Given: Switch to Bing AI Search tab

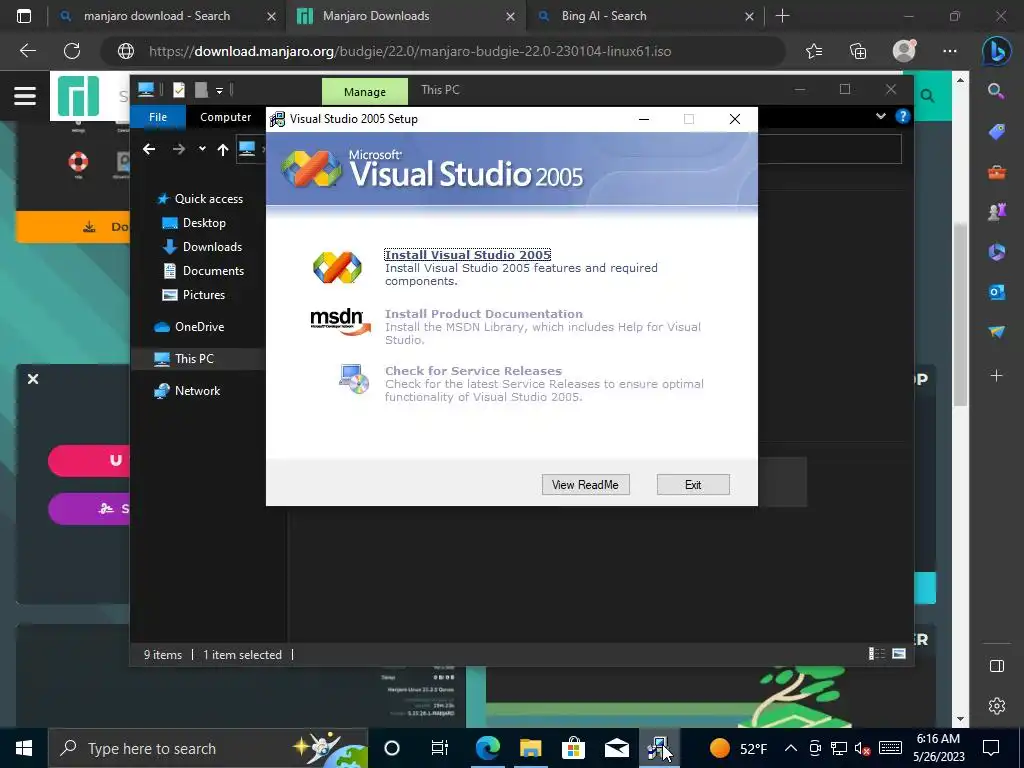Looking at the screenshot, I should pos(604,16).
